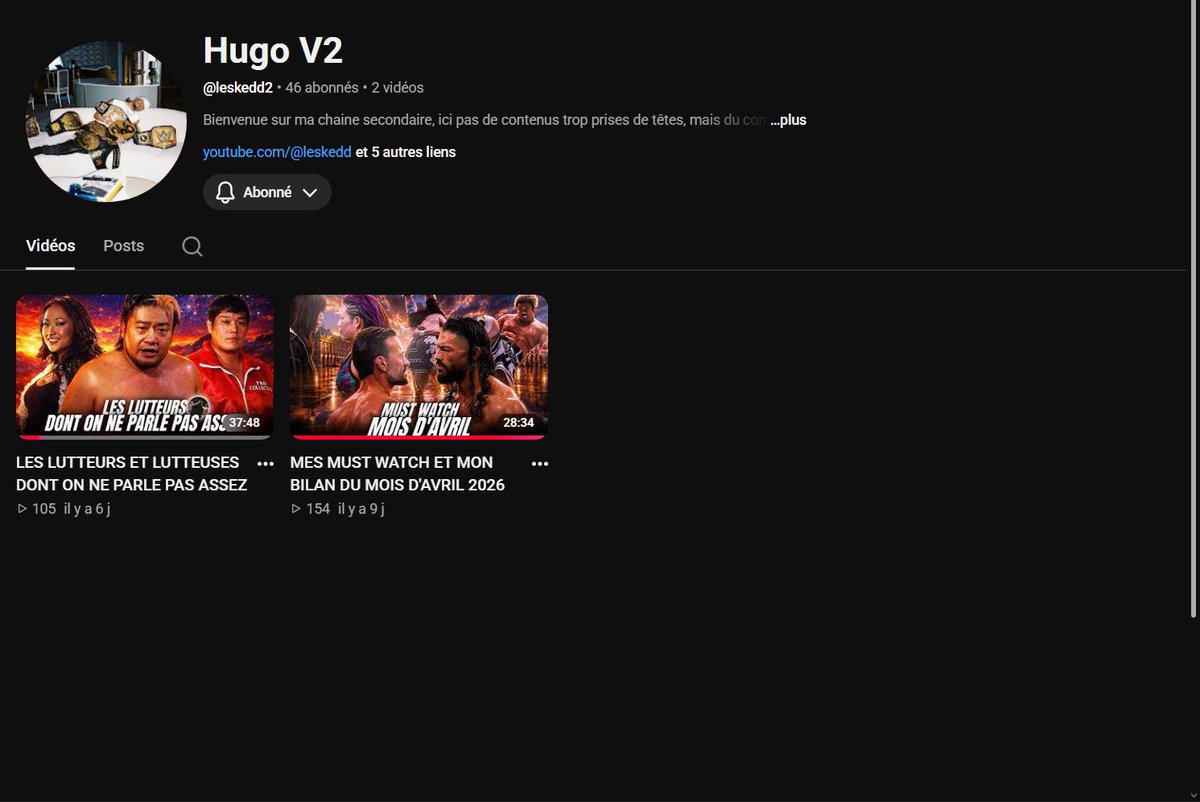Click the '105' view count
The height and width of the screenshot is (802, 1200).
(43, 509)
